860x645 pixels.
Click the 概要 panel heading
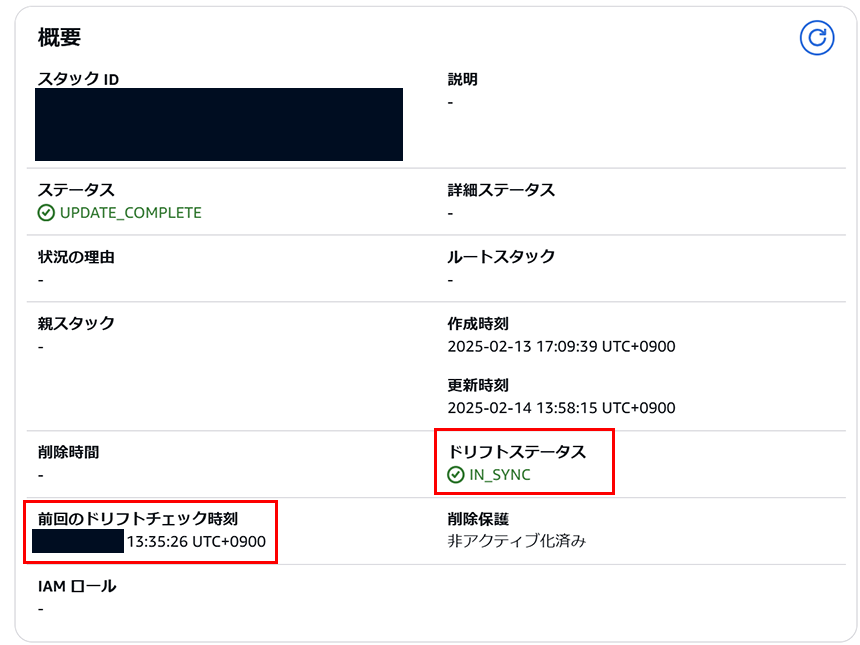pos(59,37)
